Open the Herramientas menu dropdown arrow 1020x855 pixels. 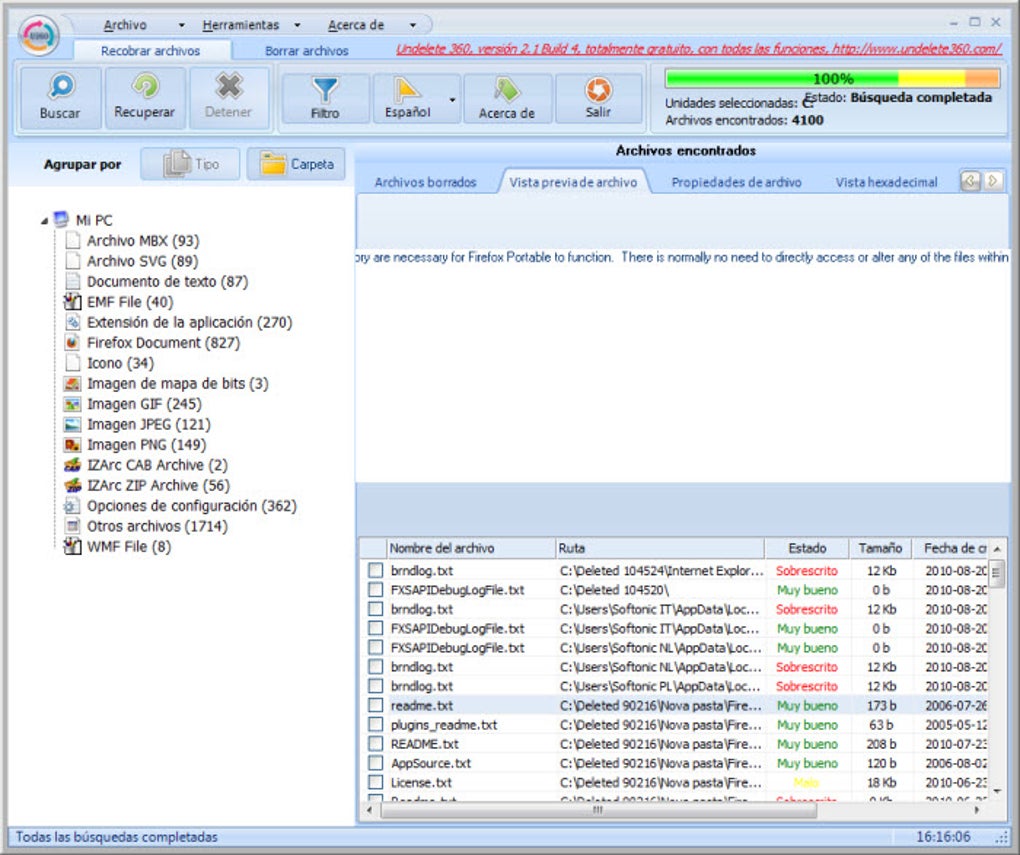297,25
